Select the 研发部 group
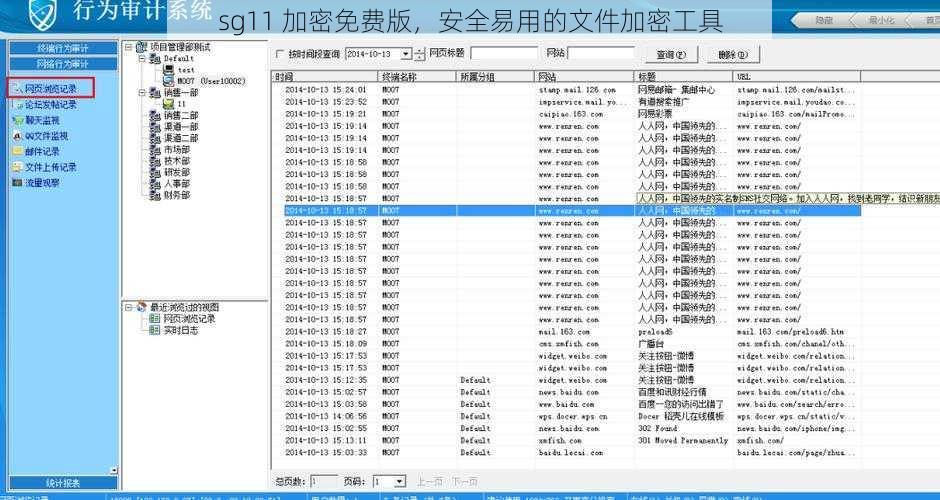 point(177,172)
